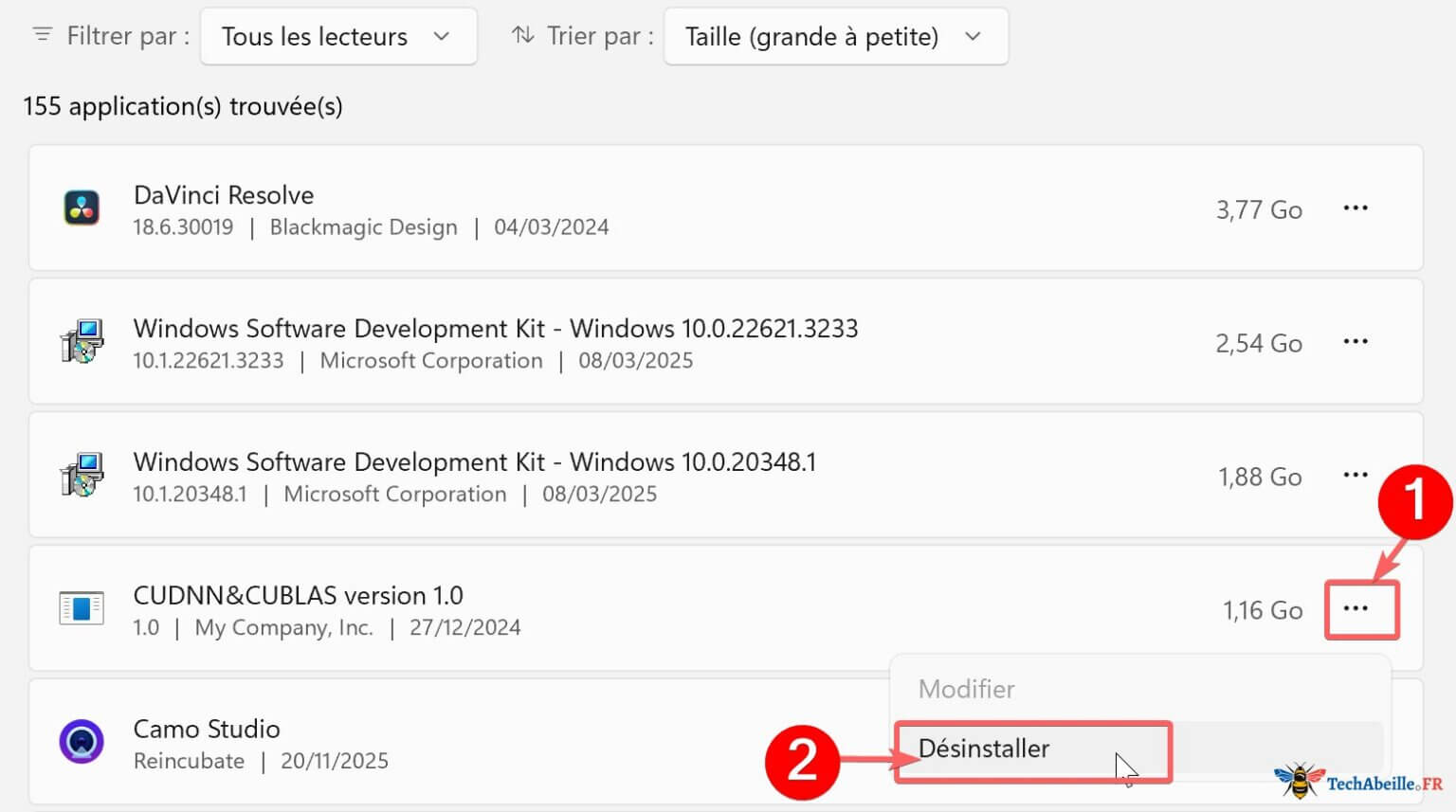Screen dimensions: 1456x812
Task: Click the 1,88 Go size value
Action: click(1260, 477)
